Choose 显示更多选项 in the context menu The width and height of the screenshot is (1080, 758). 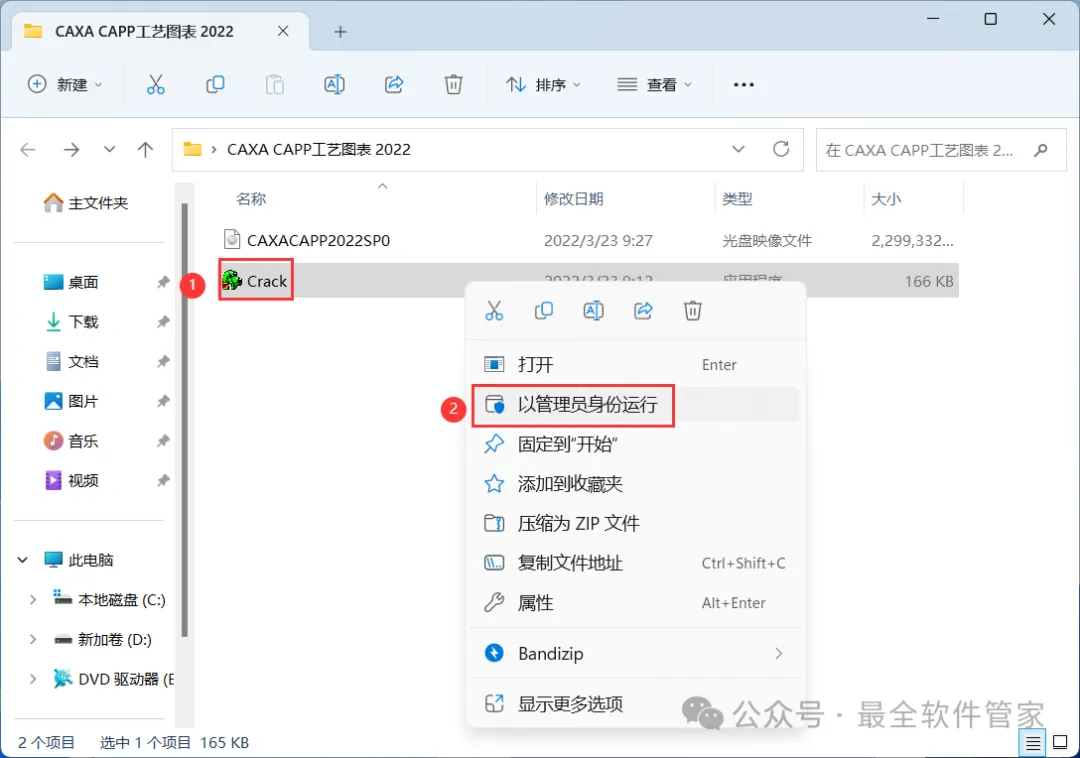(x=634, y=704)
